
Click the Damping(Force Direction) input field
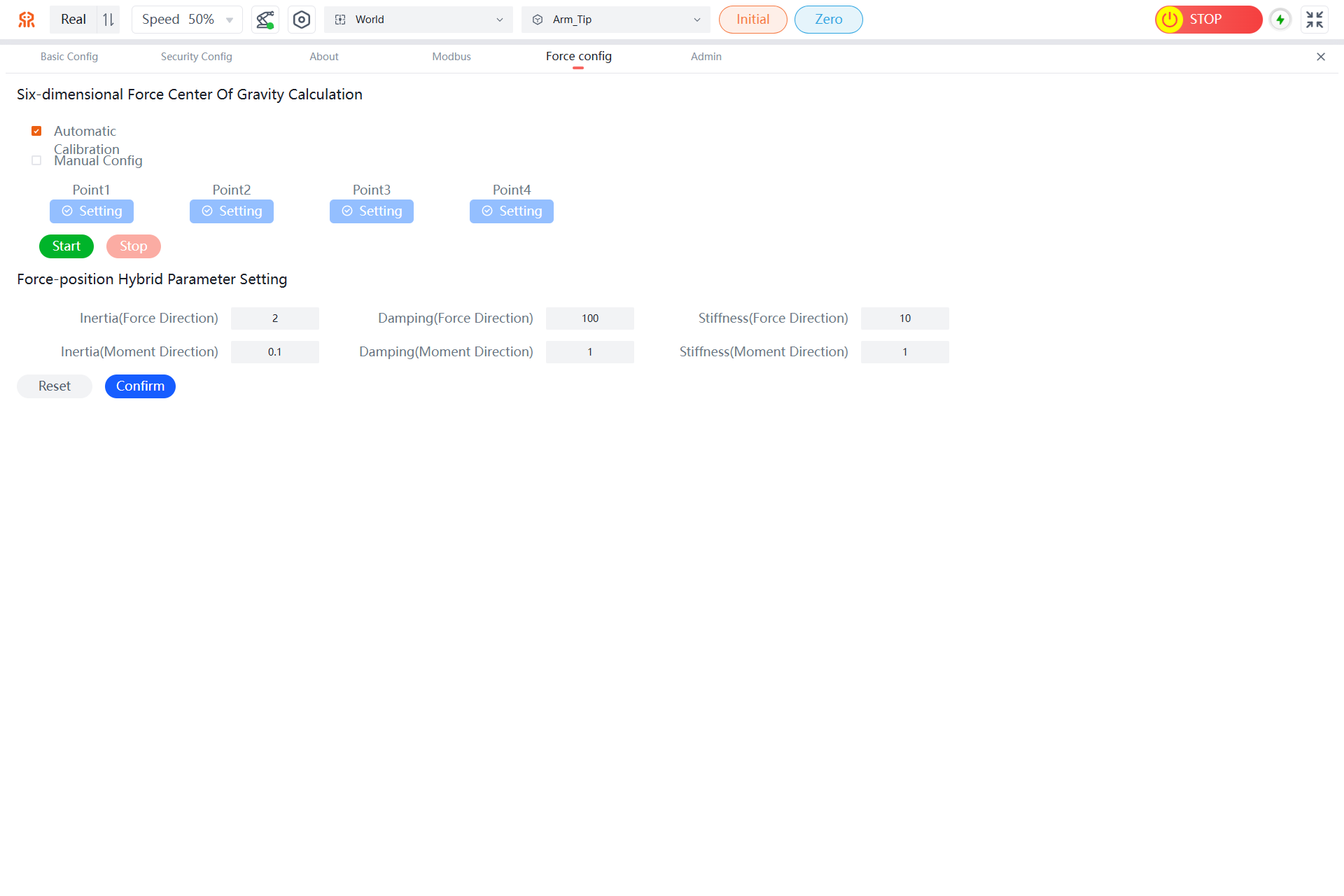tap(589, 318)
